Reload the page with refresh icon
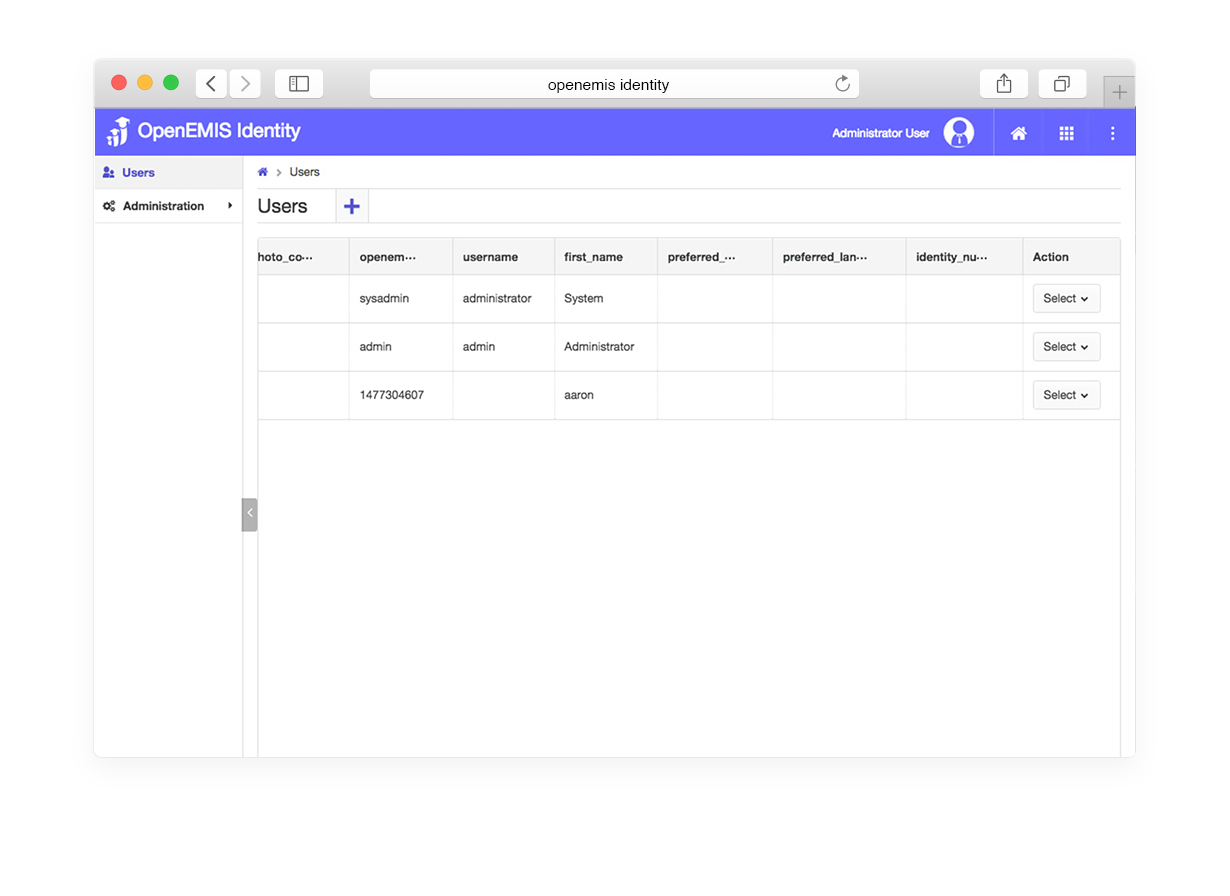 [x=843, y=84]
